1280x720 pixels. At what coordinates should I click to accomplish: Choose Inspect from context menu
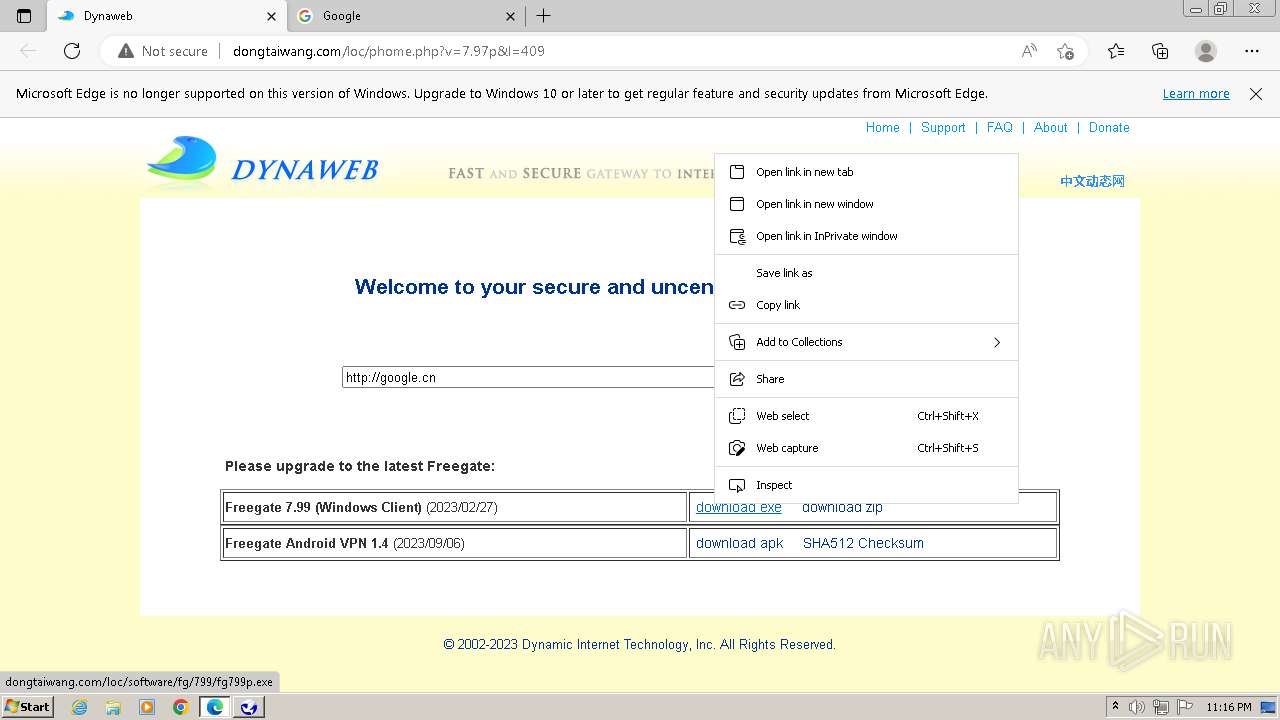coord(866,485)
